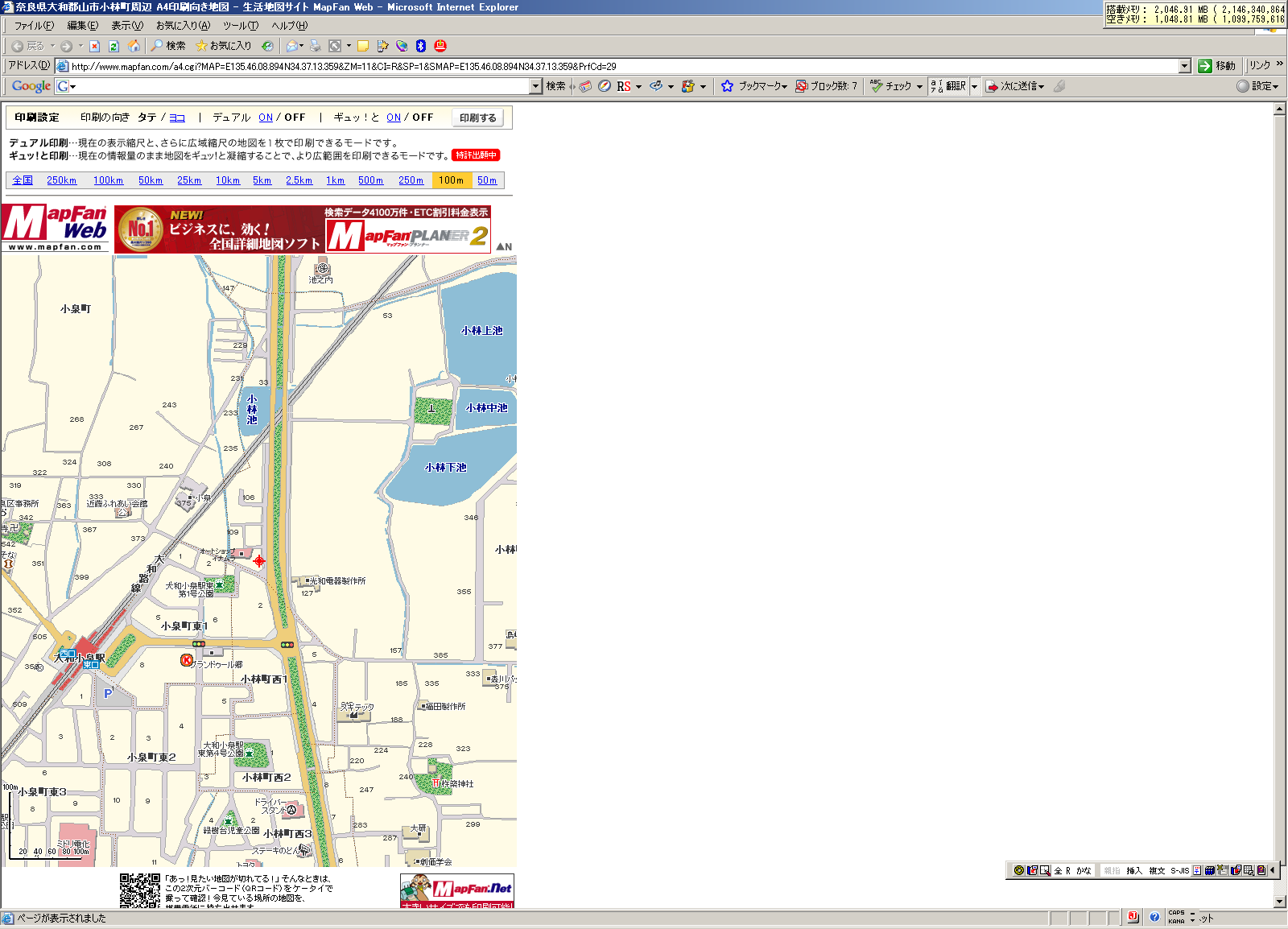
Task: Click the IE Forward arrow button
Action: (x=67, y=46)
